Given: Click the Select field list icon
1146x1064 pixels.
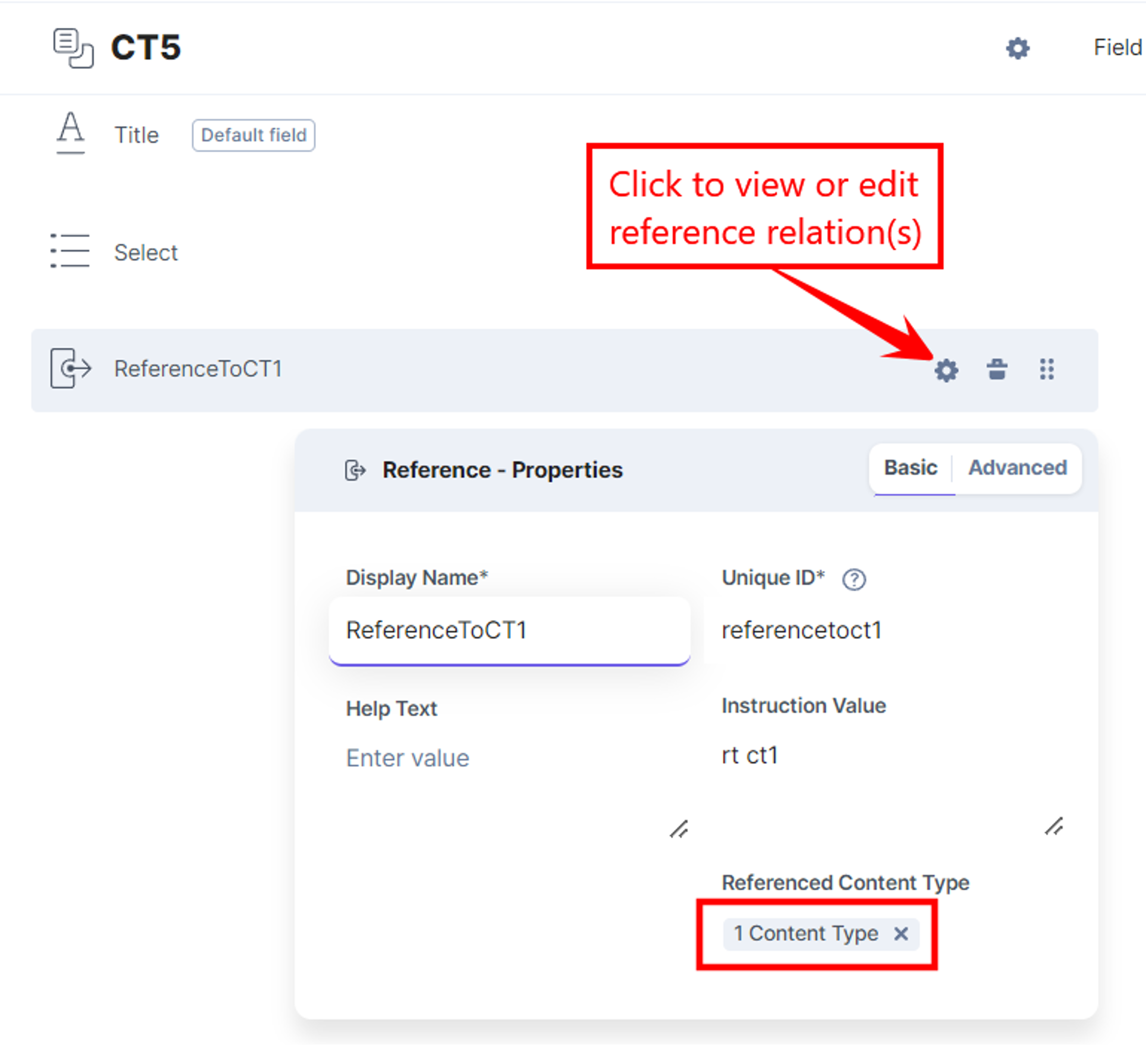Looking at the screenshot, I should click(70, 251).
